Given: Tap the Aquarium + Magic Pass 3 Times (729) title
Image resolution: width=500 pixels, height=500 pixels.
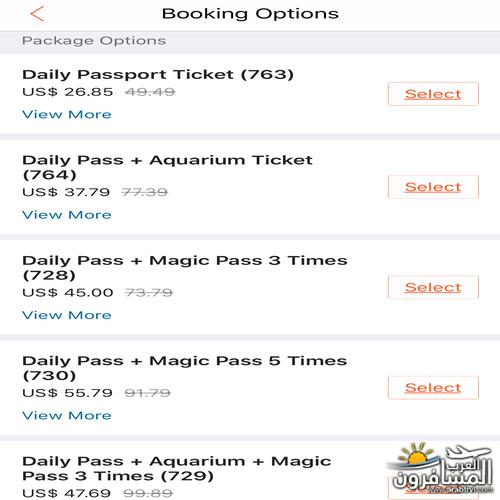Looking at the screenshot, I should click(x=177, y=468).
